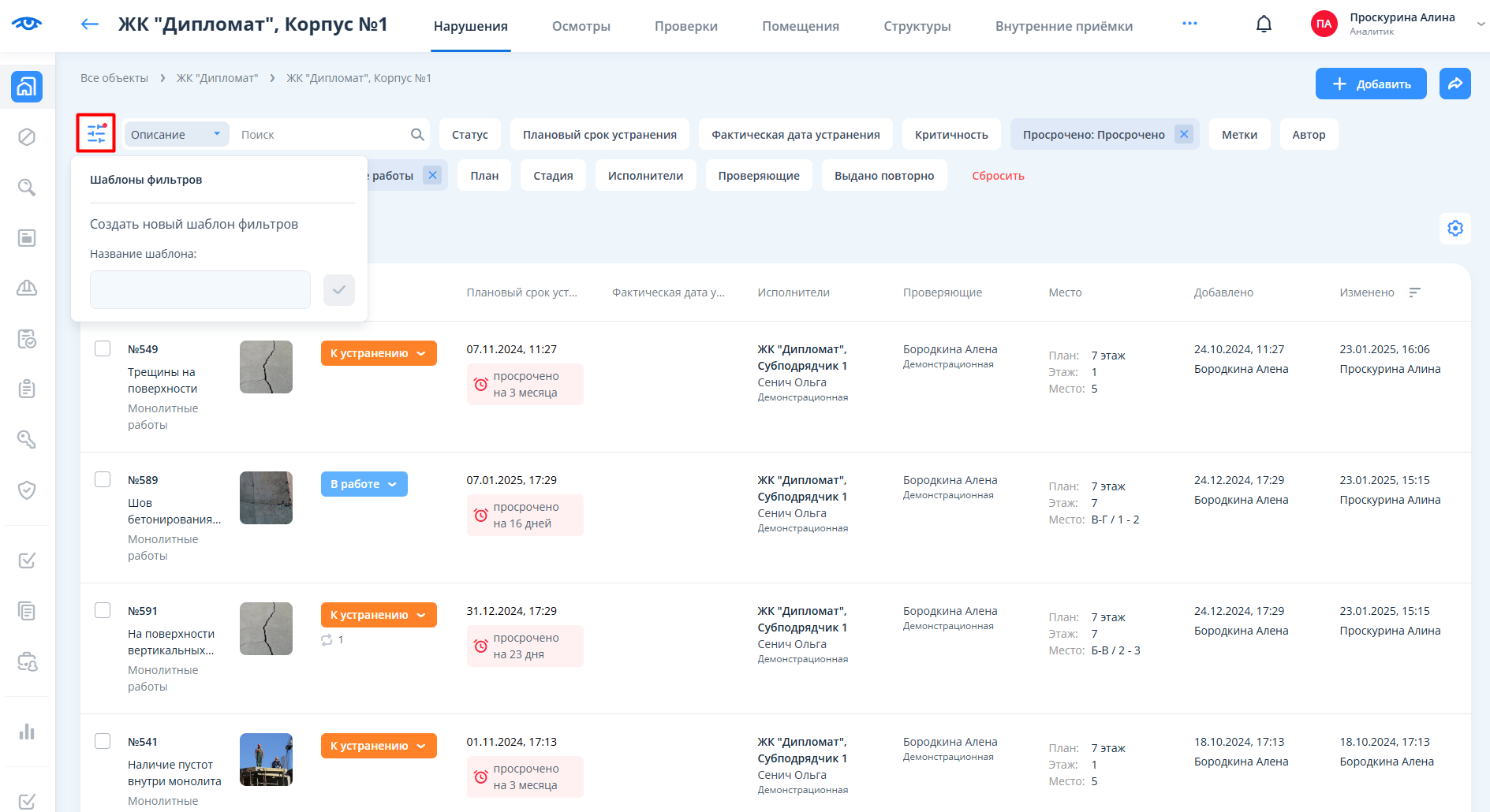Screen dimensions: 1490x812
Task: Click the Название шаблона input field
Action: [x=200, y=290]
